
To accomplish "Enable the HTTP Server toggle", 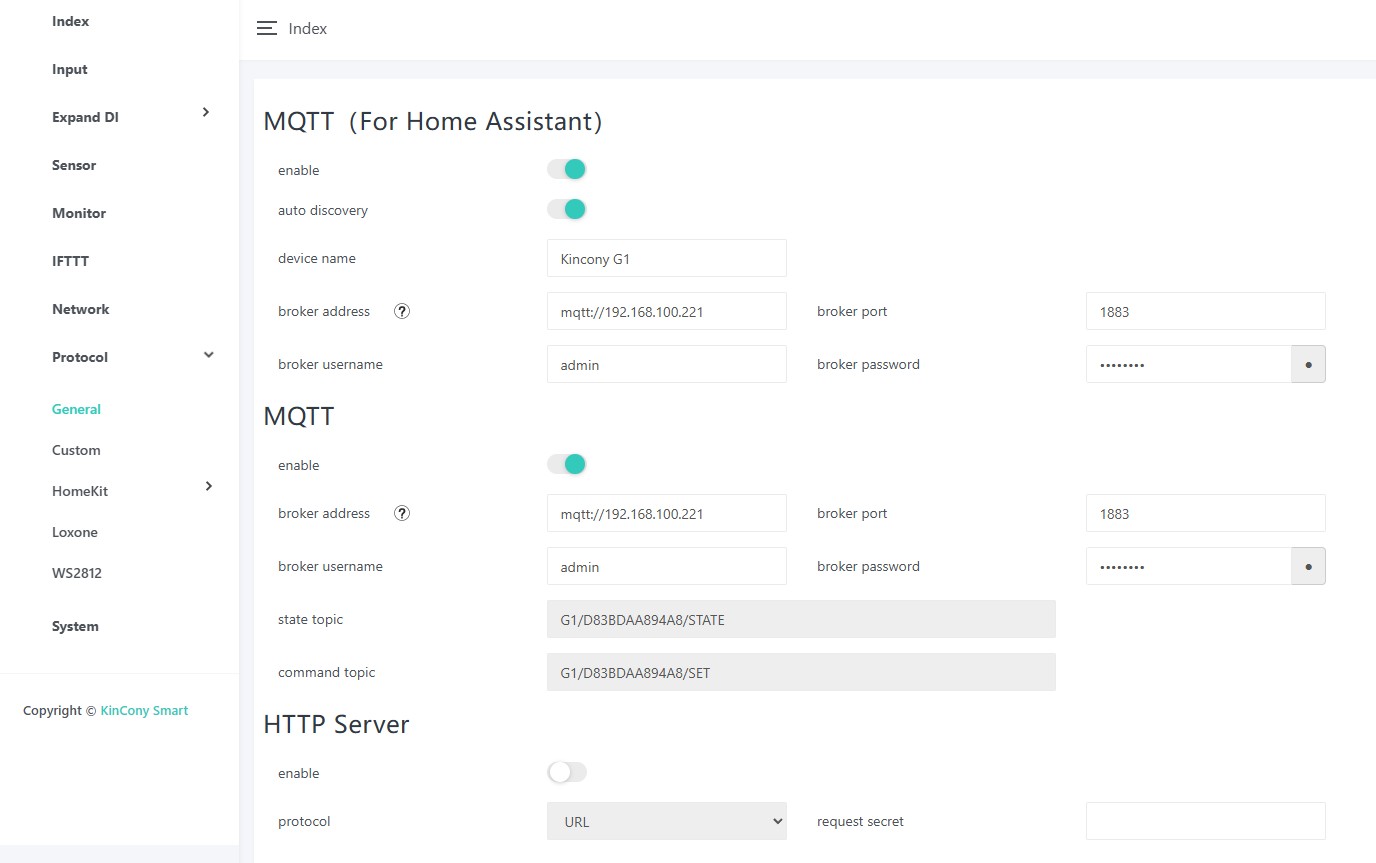I will point(567,772).
